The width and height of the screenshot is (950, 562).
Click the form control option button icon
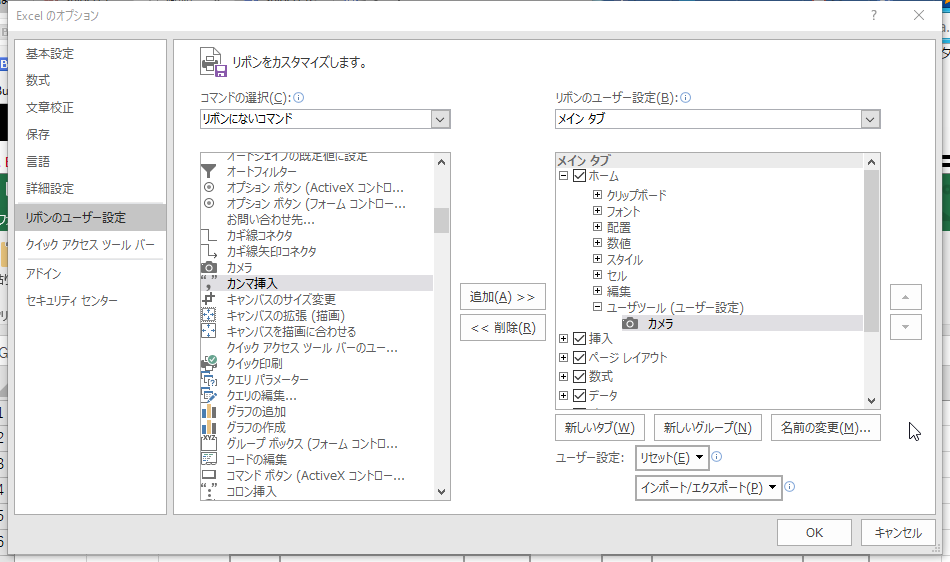(208, 203)
